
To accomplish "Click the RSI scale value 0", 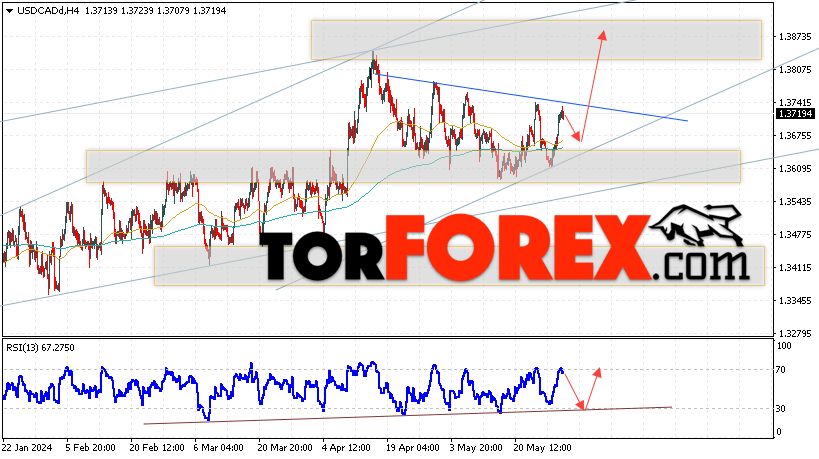I will (x=779, y=431).
